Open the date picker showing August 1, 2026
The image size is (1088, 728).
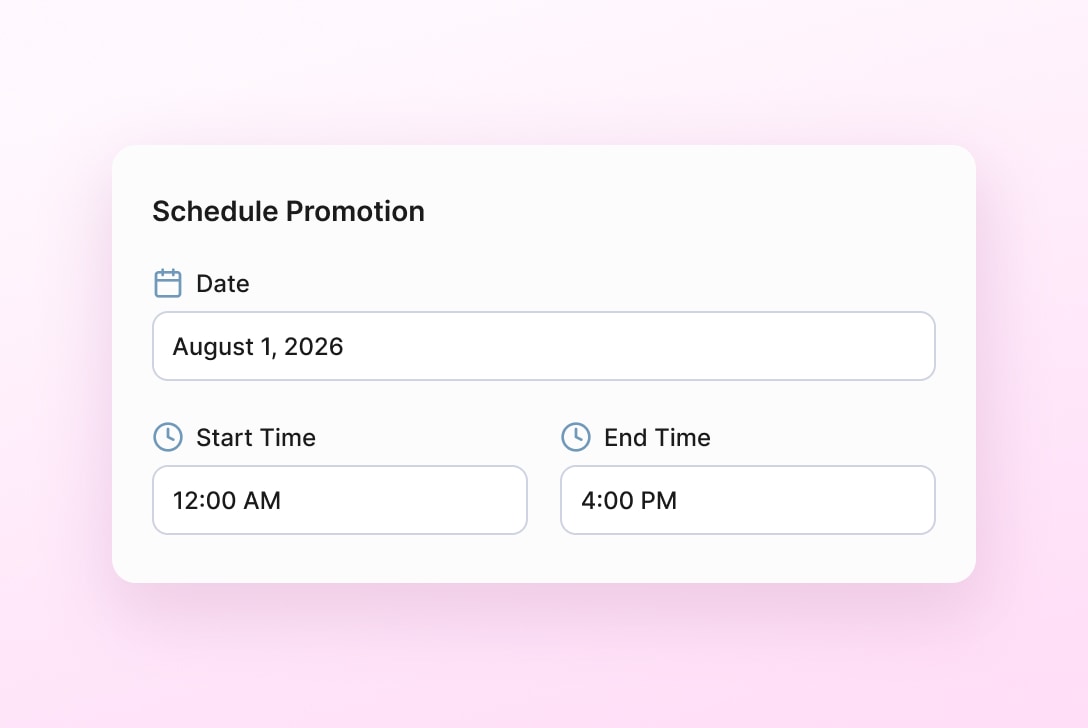click(543, 346)
